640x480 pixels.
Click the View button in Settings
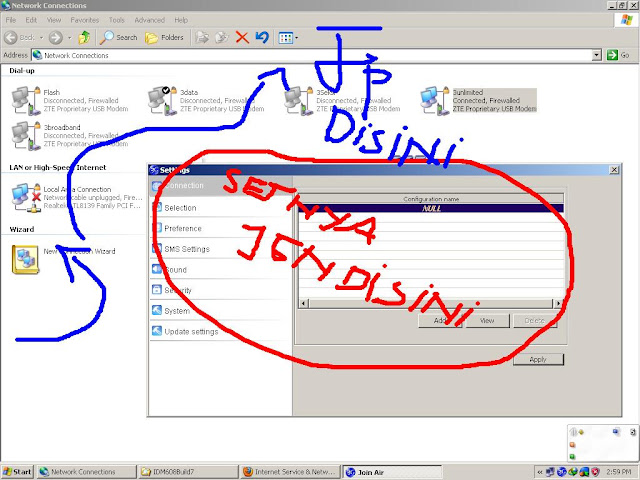[x=487, y=321]
